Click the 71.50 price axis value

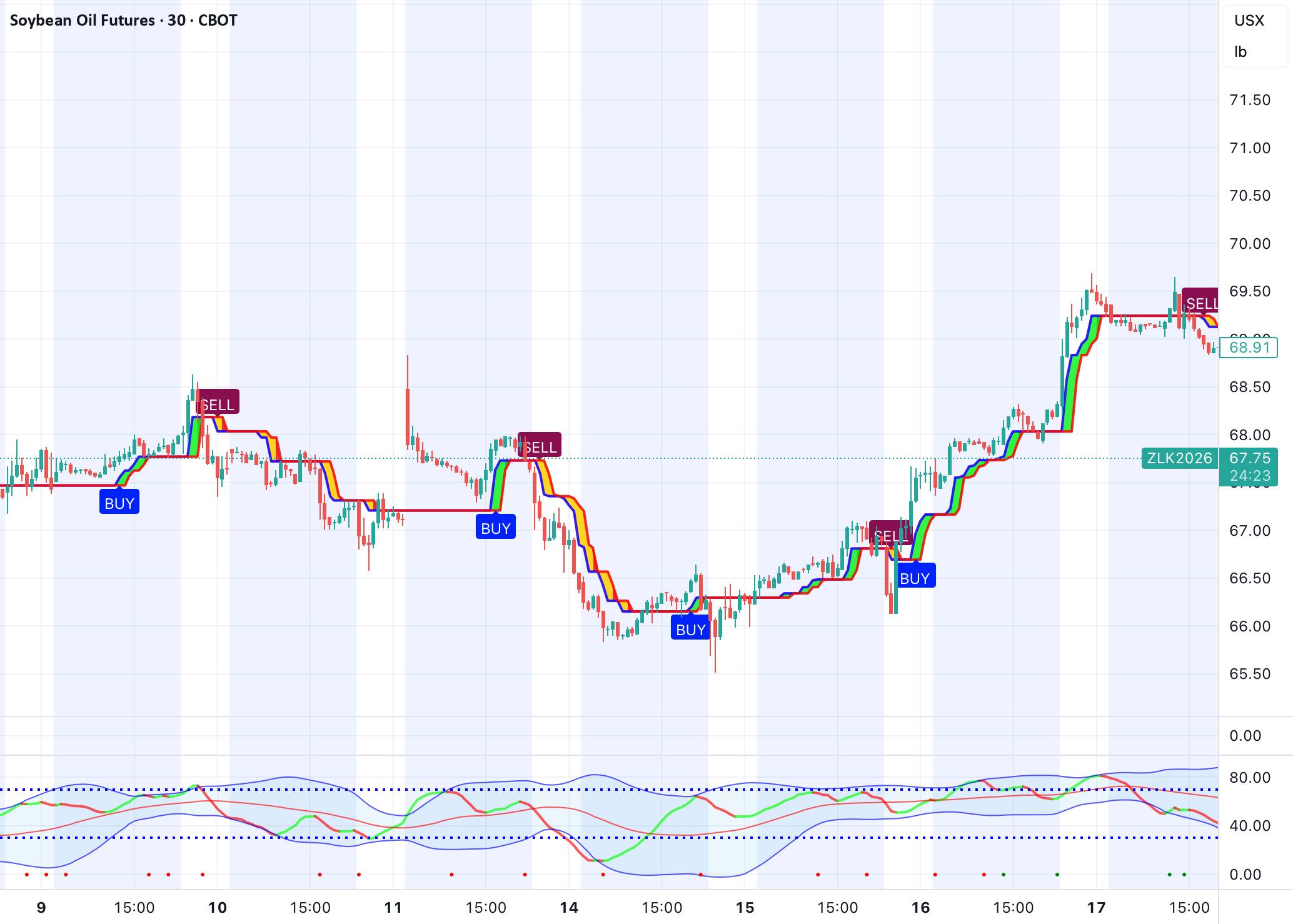point(1250,100)
